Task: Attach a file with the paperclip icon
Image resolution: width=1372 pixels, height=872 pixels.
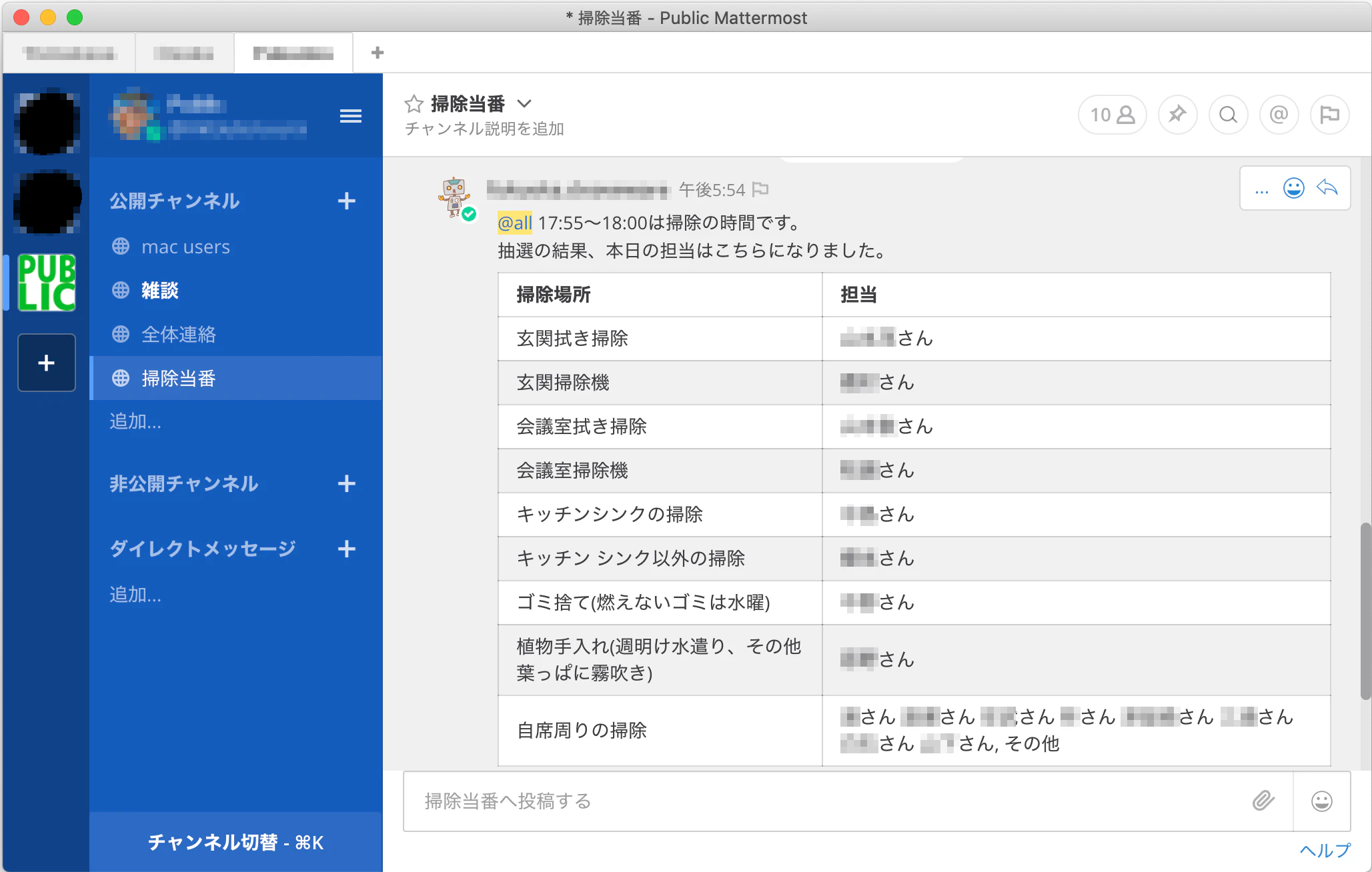Action: tap(1263, 801)
